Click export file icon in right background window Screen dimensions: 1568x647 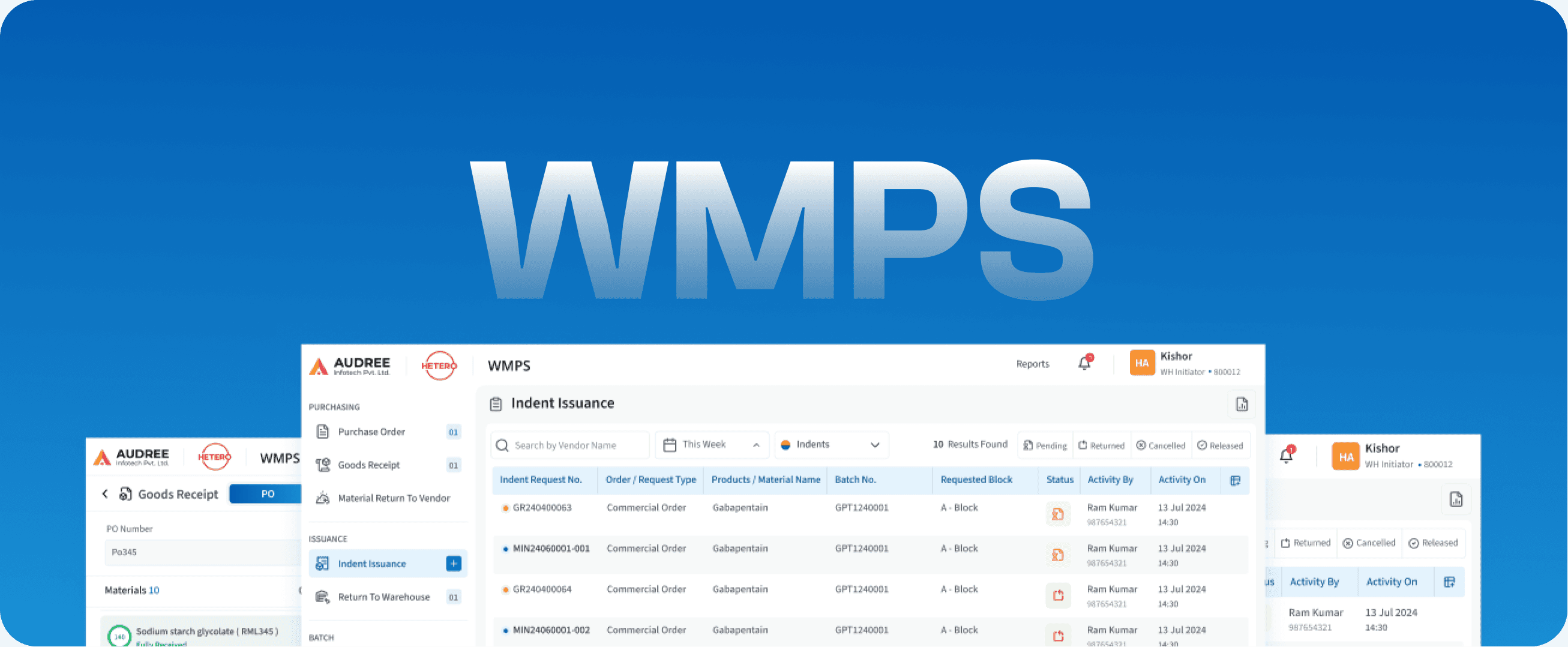coord(1456,501)
